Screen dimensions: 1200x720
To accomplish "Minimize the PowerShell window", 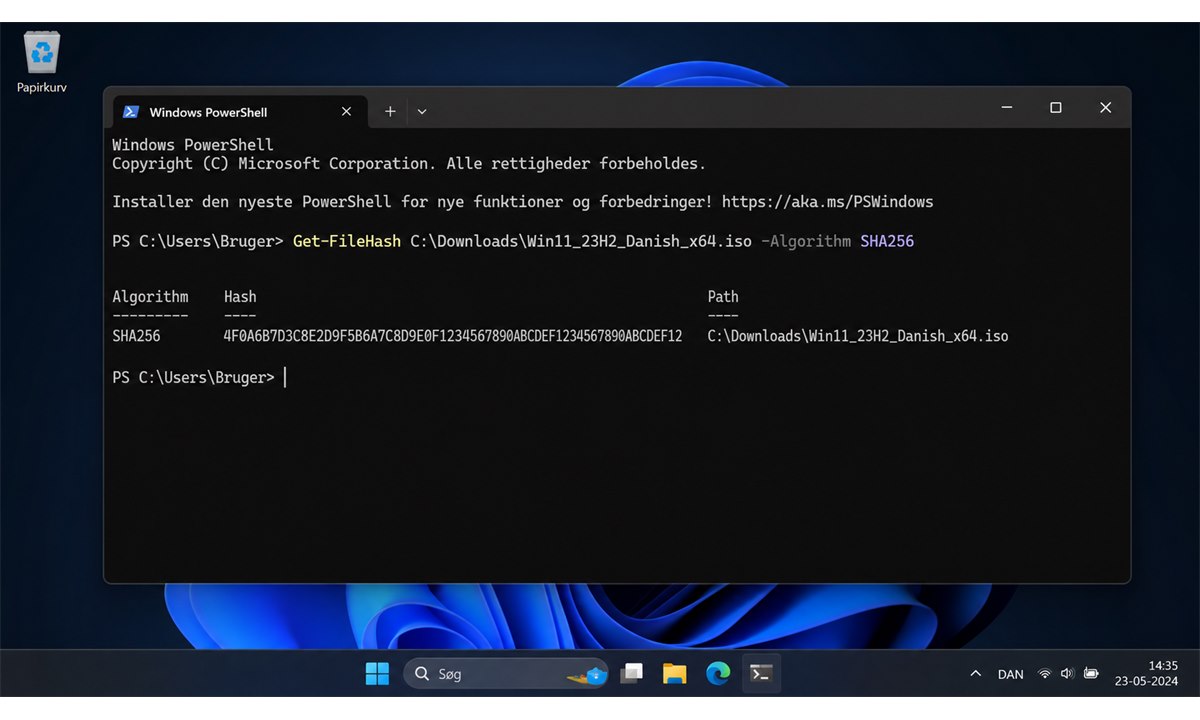I will tap(1006, 108).
